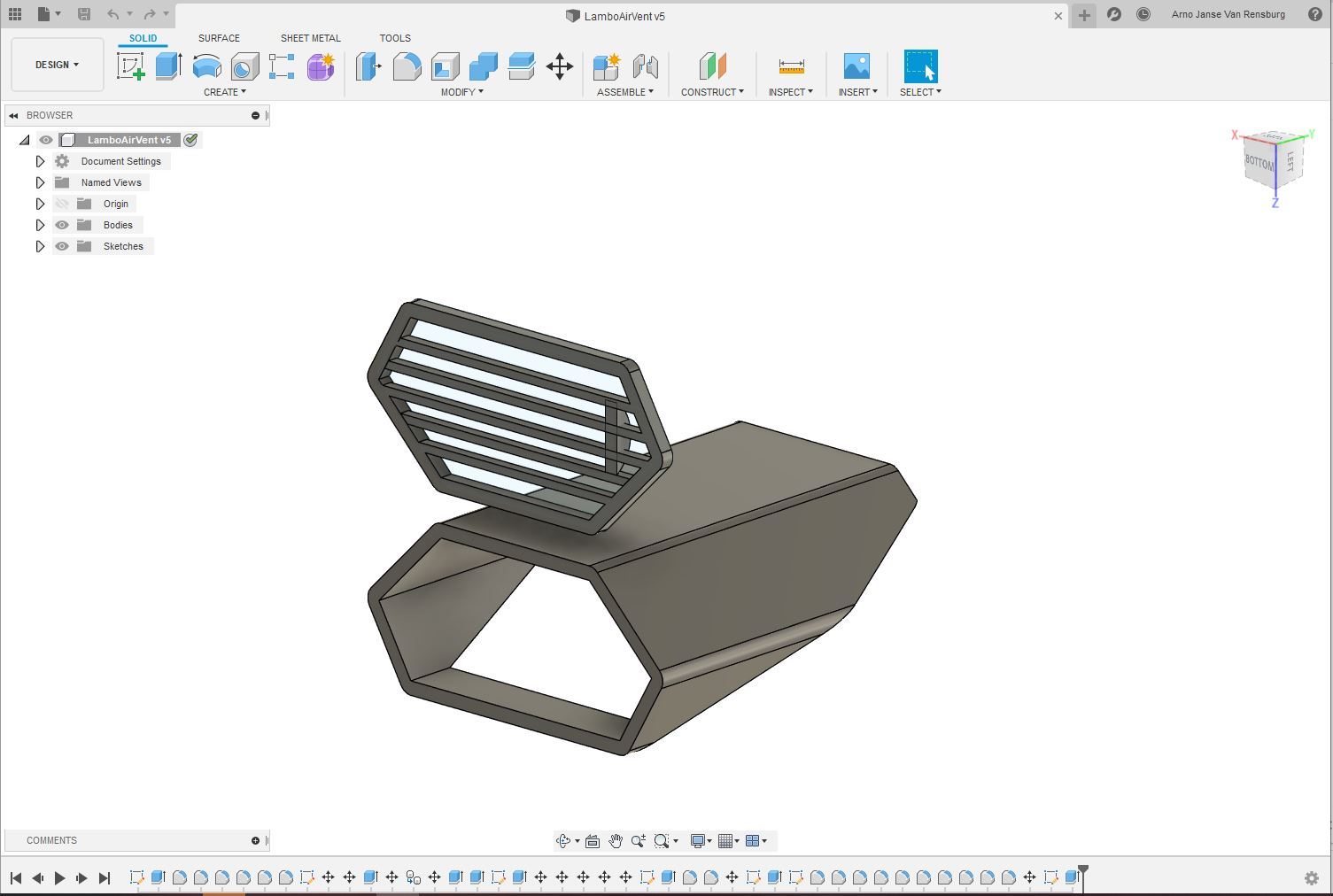Click the Measure ruler icon
1333x896 pixels.
pos(791,66)
